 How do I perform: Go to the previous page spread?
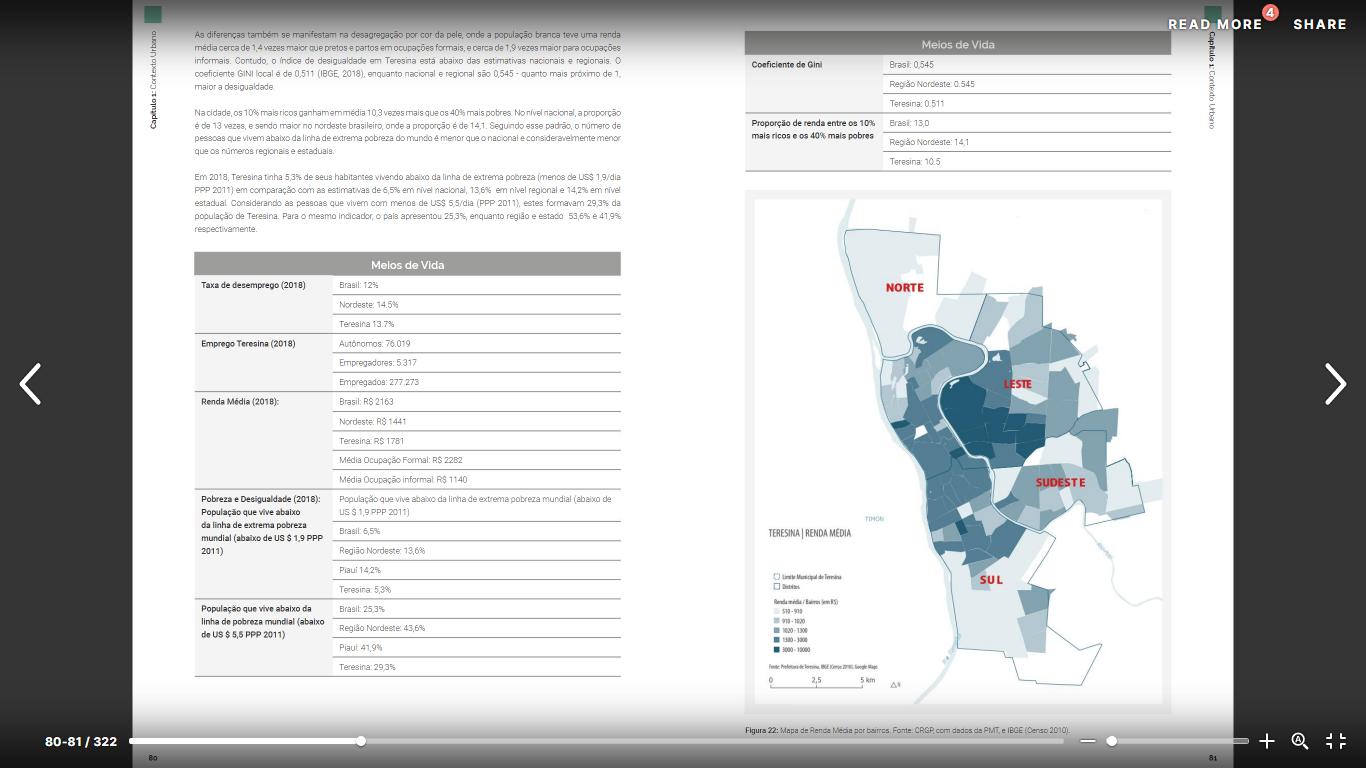(31, 384)
